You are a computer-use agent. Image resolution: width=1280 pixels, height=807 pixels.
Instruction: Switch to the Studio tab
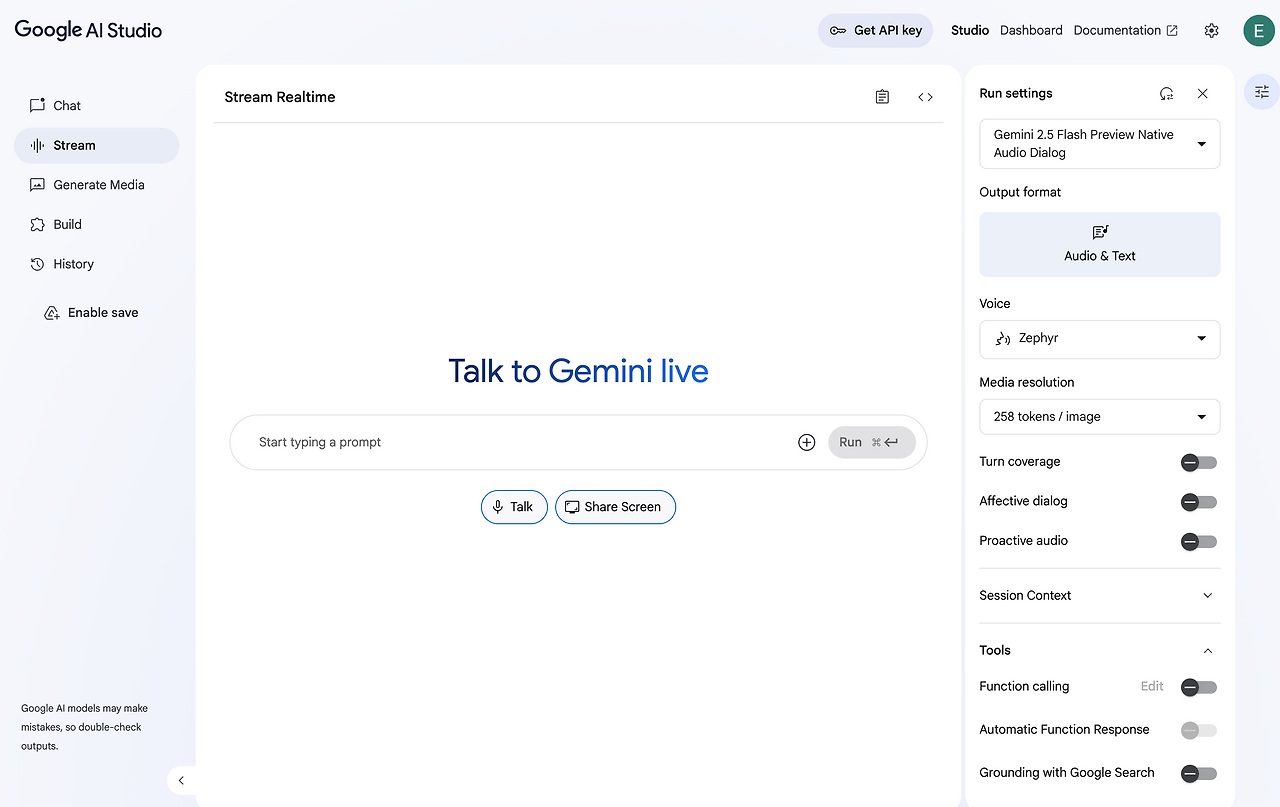pyautogui.click(x=970, y=31)
